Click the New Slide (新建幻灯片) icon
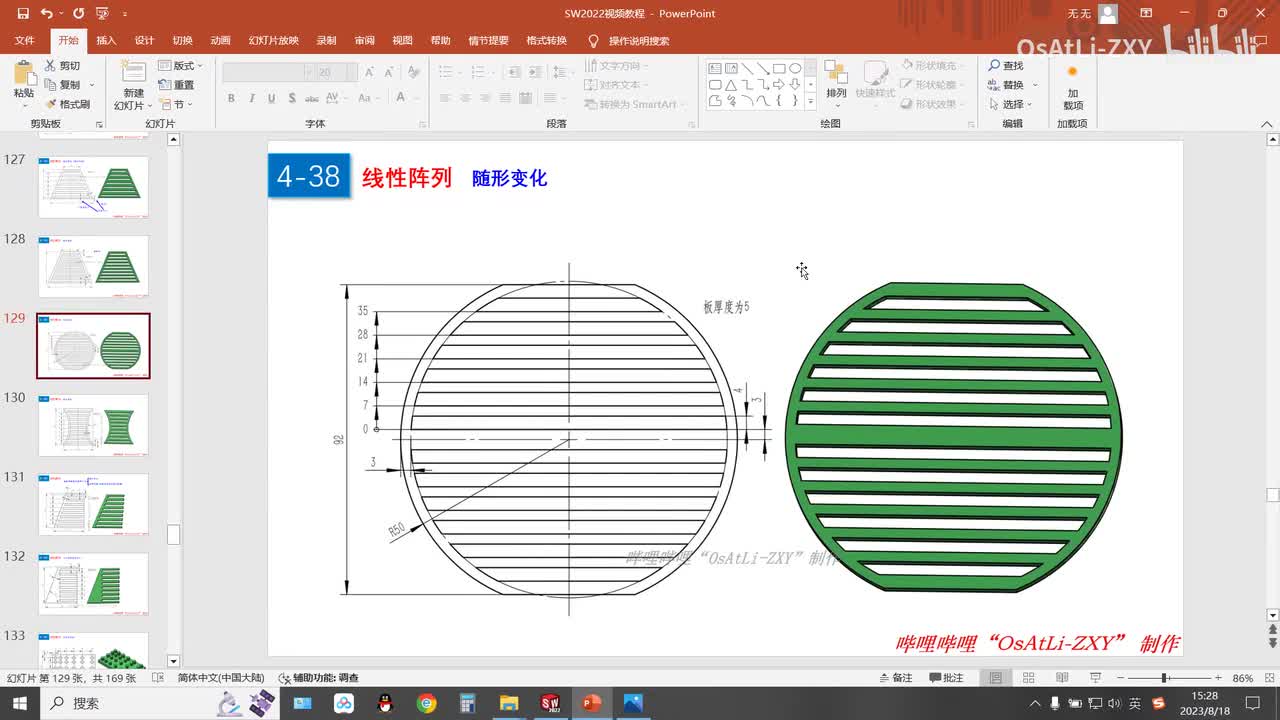 [x=133, y=72]
